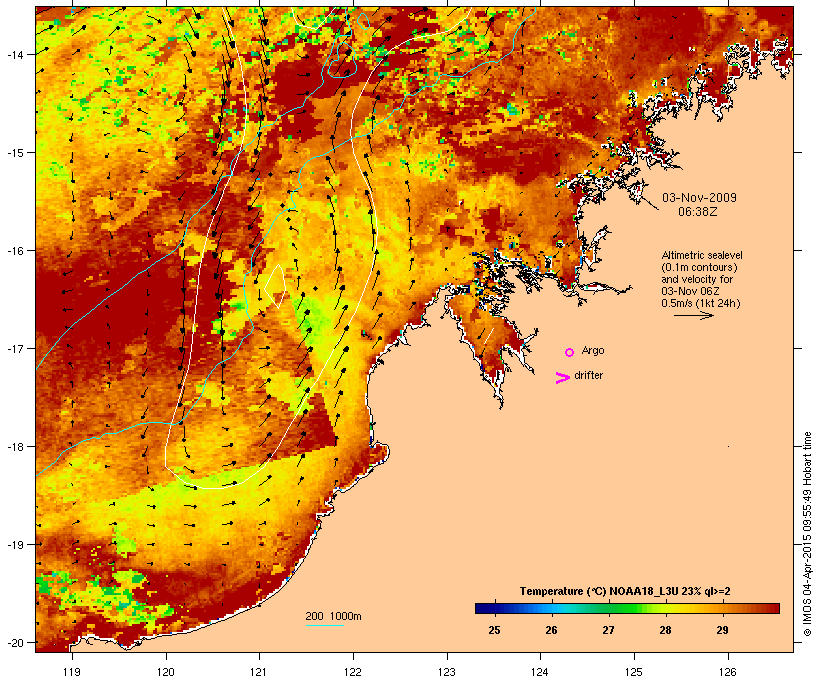The image size is (820, 680).
Task: Click the 'and velocity for' text line
Action: coord(697,279)
